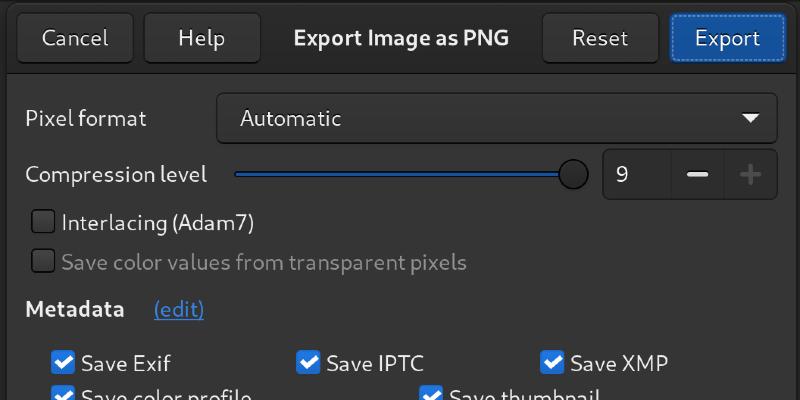Screen dimensions: 800x400
Task: Open the Automatic pixel format combo box
Action: coord(496,119)
